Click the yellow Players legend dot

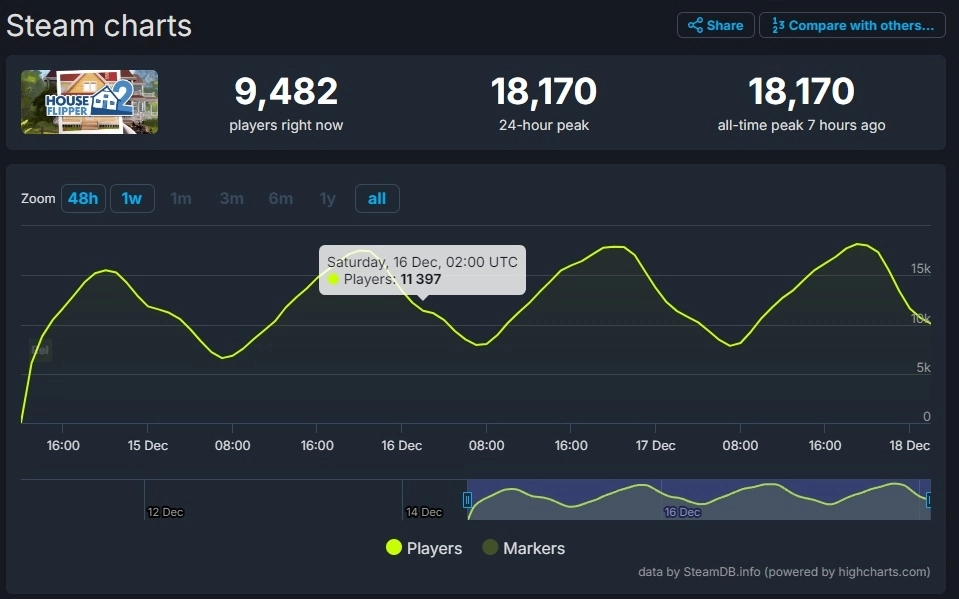click(x=394, y=547)
